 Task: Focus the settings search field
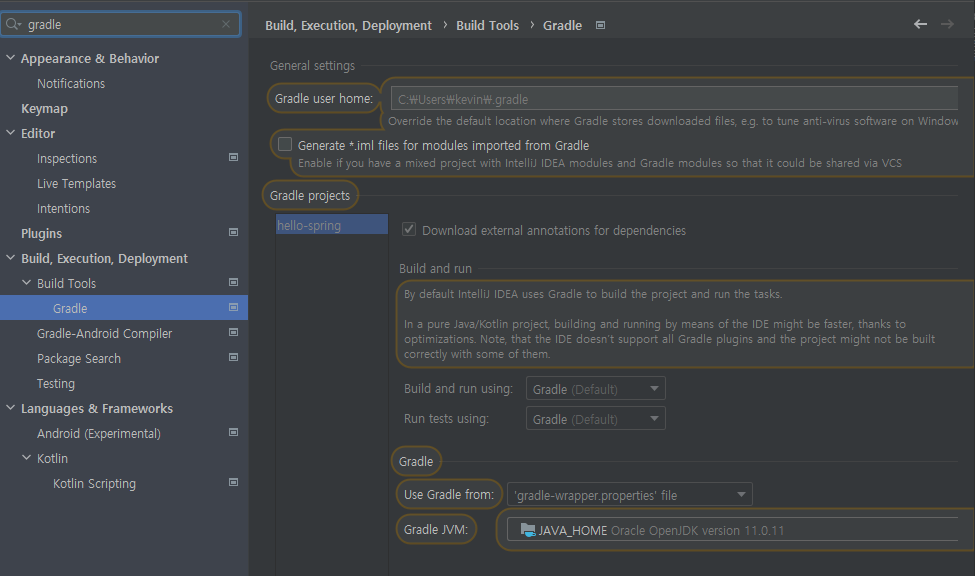(121, 24)
